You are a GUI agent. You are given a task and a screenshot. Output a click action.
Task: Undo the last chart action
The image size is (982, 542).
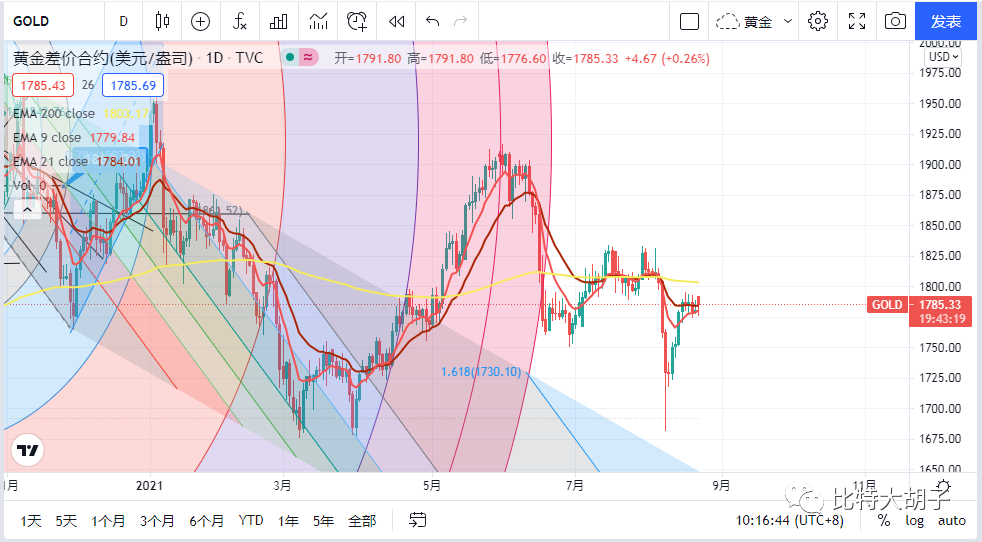pyautogui.click(x=432, y=21)
